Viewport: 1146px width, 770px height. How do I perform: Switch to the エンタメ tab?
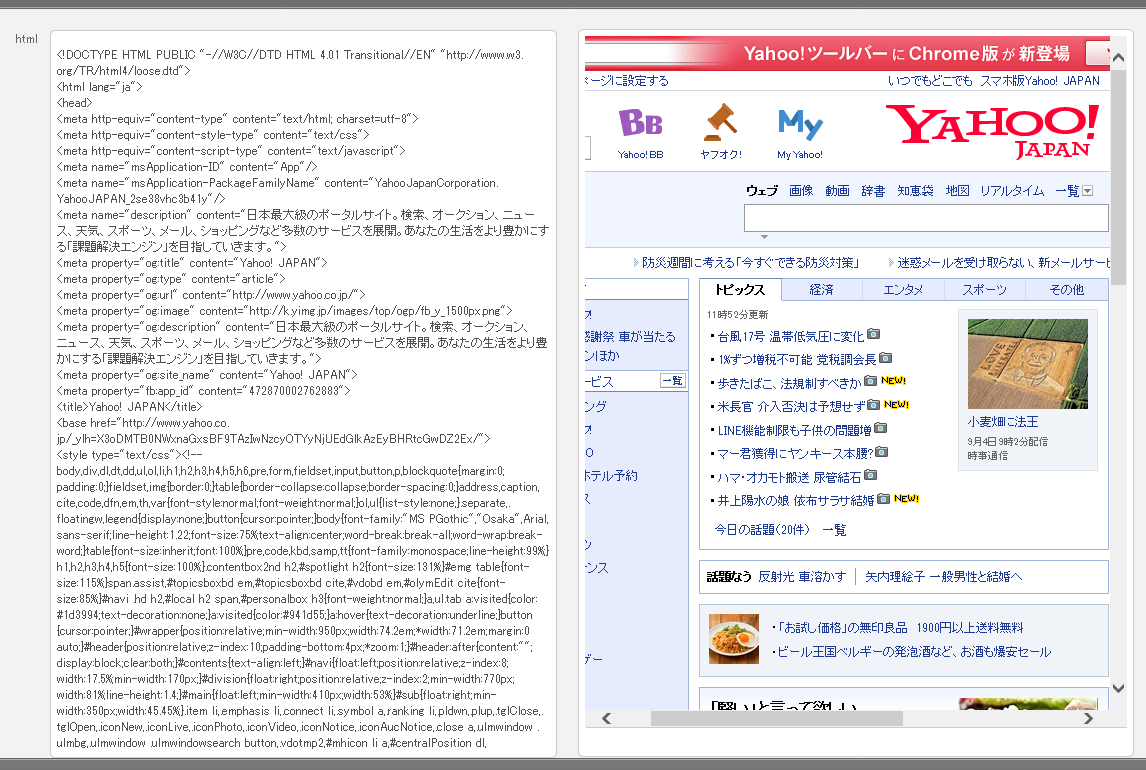click(903, 290)
